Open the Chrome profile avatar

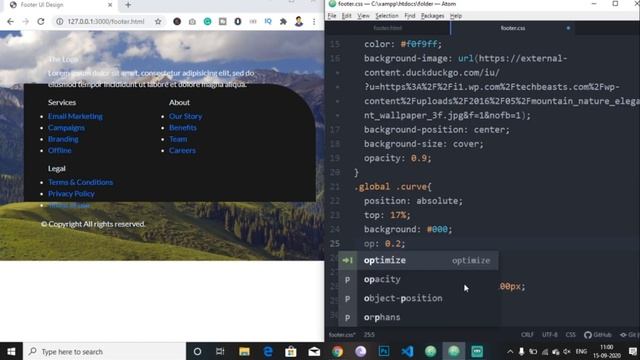click(x=299, y=22)
